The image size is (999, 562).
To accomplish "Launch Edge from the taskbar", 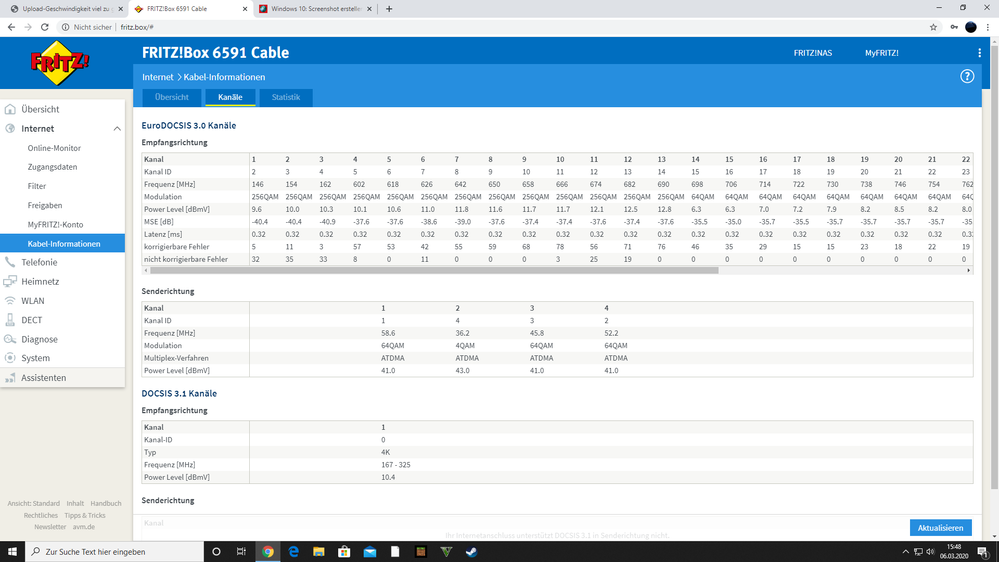I will [x=293, y=552].
